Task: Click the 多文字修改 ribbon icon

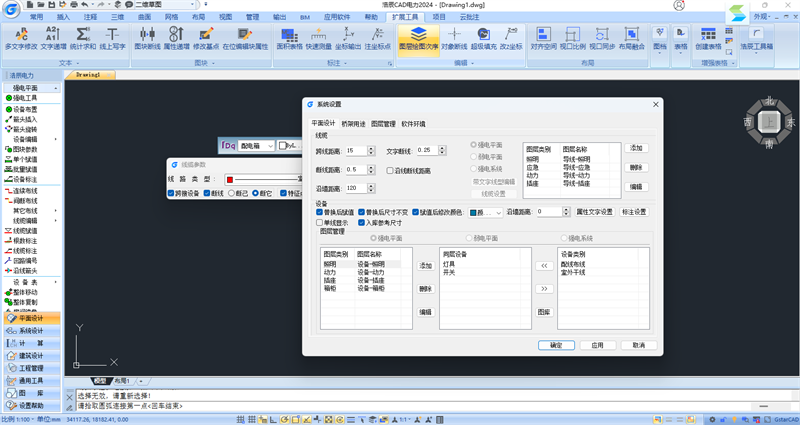Action: (20, 36)
